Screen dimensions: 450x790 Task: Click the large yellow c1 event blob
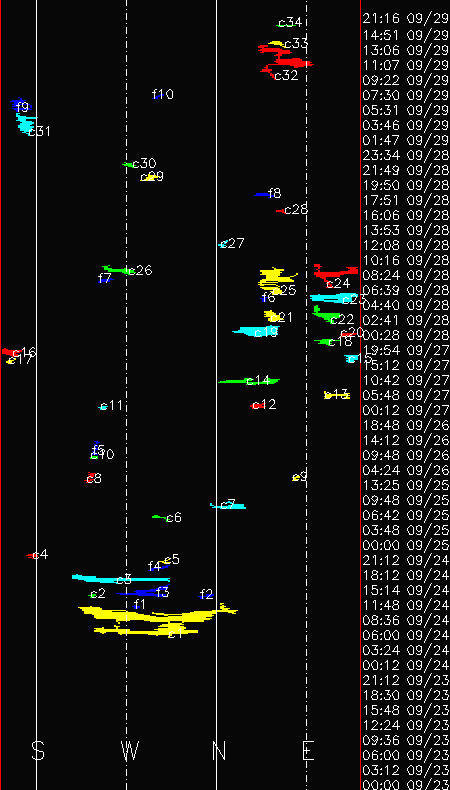click(157, 620)
